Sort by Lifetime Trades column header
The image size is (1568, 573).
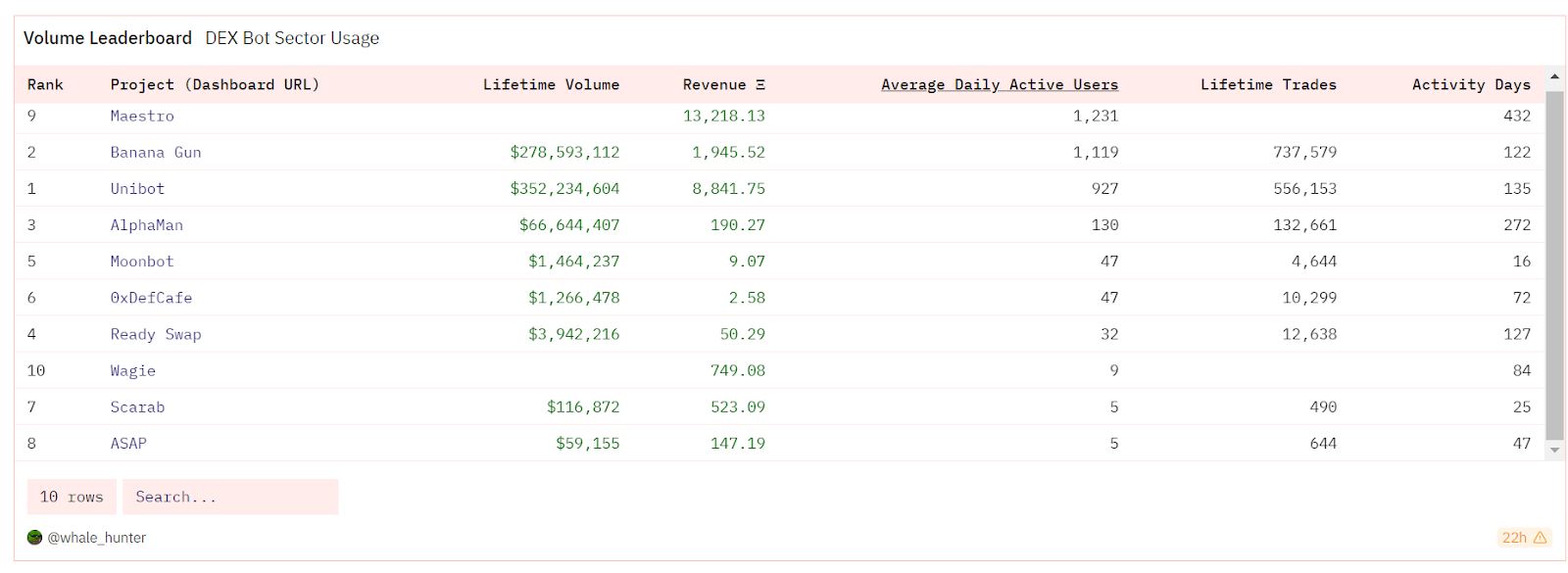point(1268,84)
